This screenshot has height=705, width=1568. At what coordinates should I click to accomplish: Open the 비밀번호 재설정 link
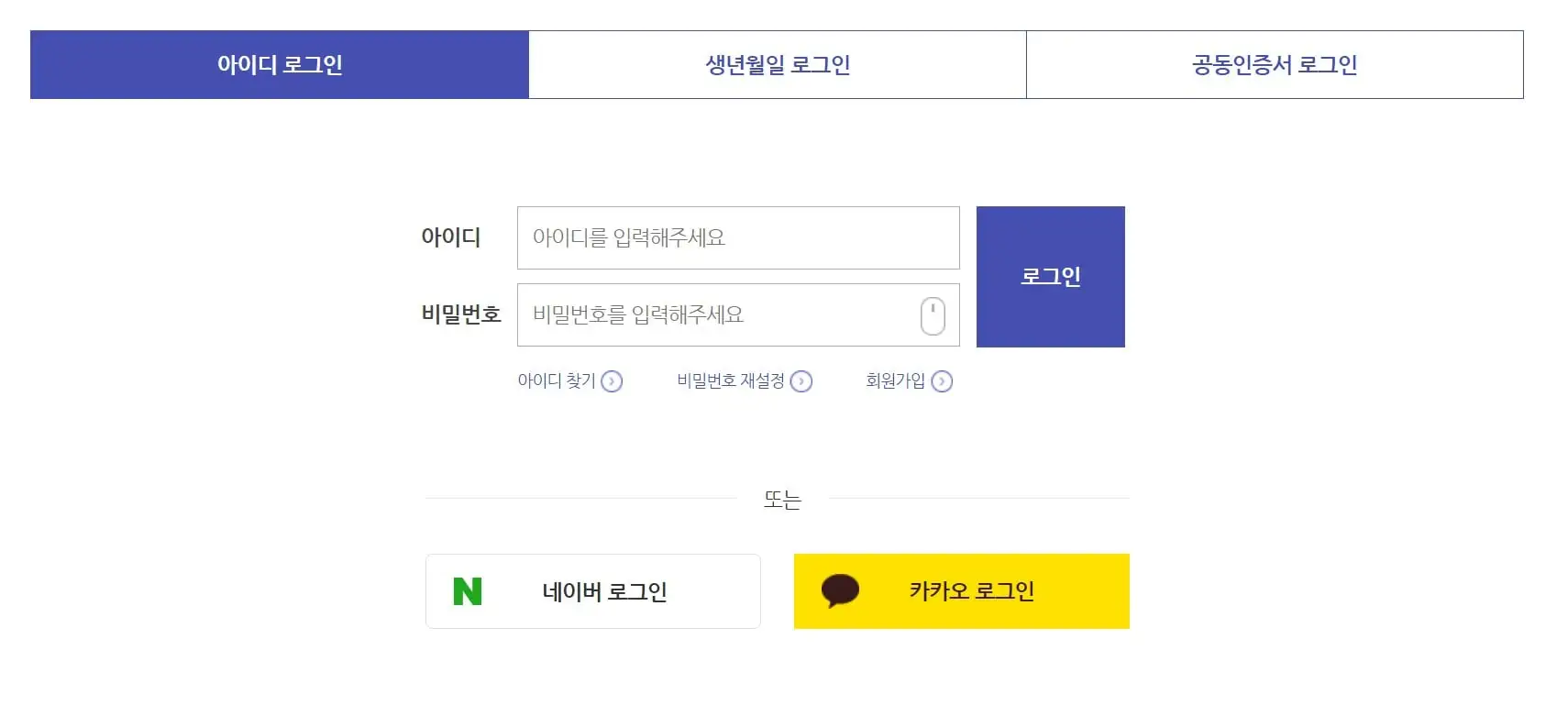pyautogui.click(x=729, y=380)
